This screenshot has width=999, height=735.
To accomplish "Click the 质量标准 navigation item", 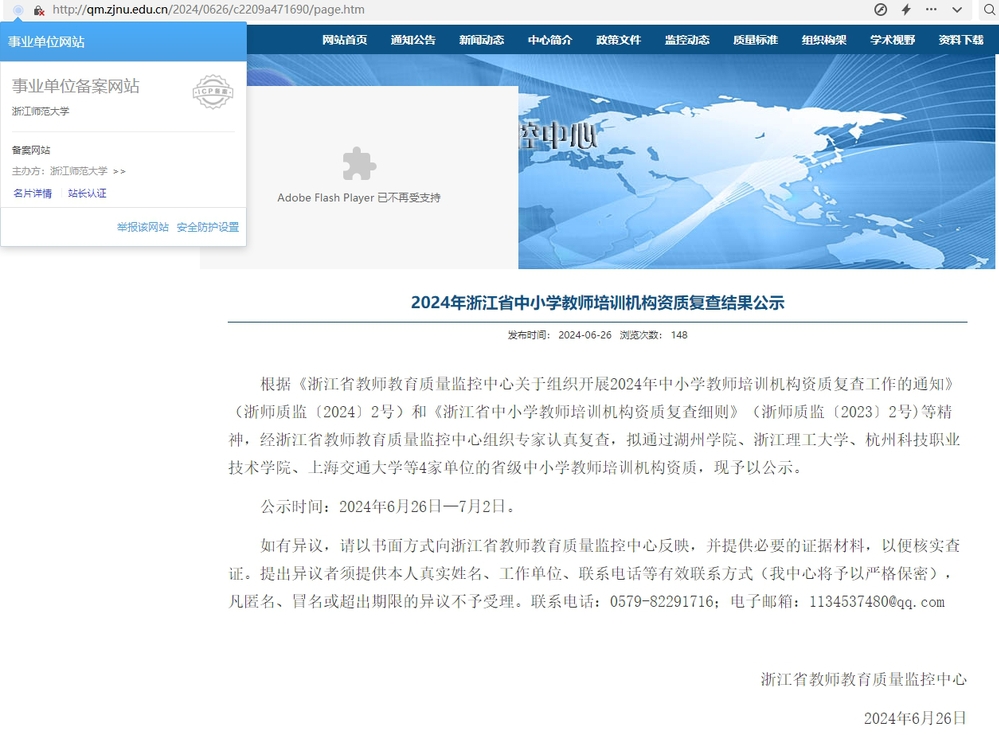I will tap(755, 40).
